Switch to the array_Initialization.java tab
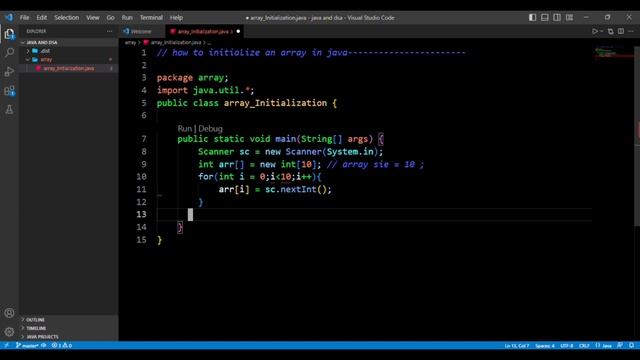This screenshot has height=360, width=640. (x=203, y=31)
